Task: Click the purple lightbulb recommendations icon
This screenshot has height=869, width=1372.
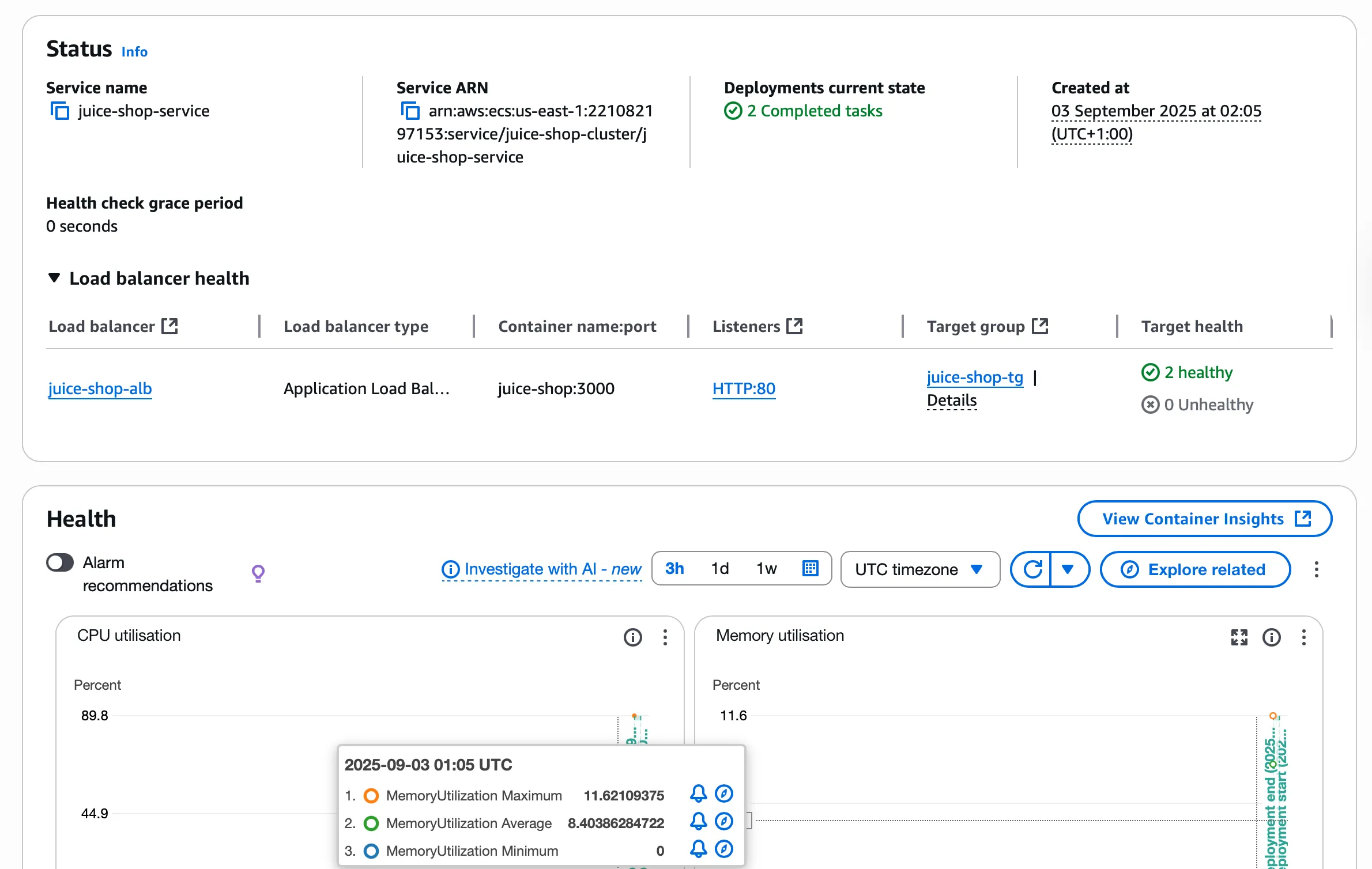Action: point(258,573)
